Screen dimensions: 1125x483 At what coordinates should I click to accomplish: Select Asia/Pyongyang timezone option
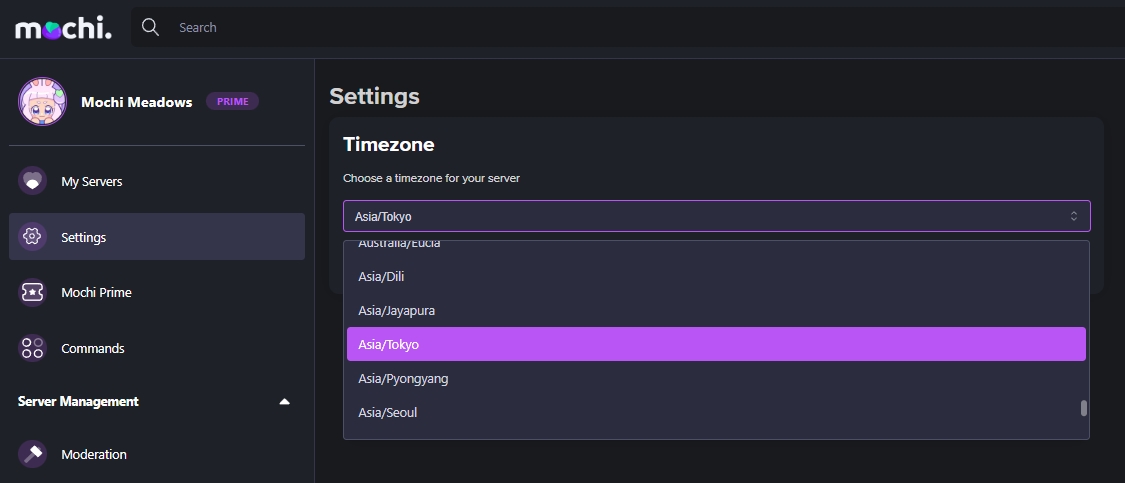tap(403, 378)
